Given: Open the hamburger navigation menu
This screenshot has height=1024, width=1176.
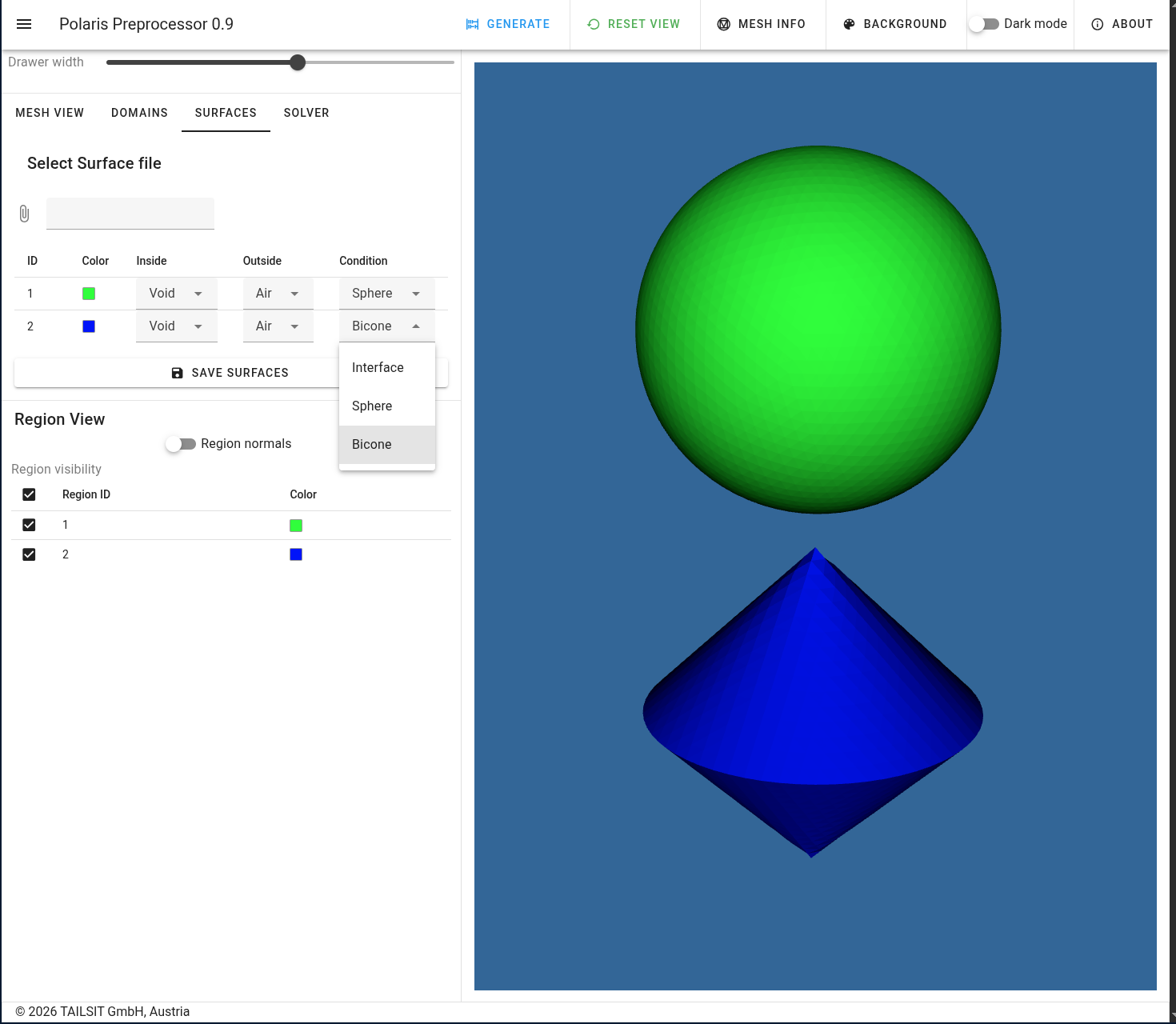Looking at the screenshot, I should tap(24, 24).
